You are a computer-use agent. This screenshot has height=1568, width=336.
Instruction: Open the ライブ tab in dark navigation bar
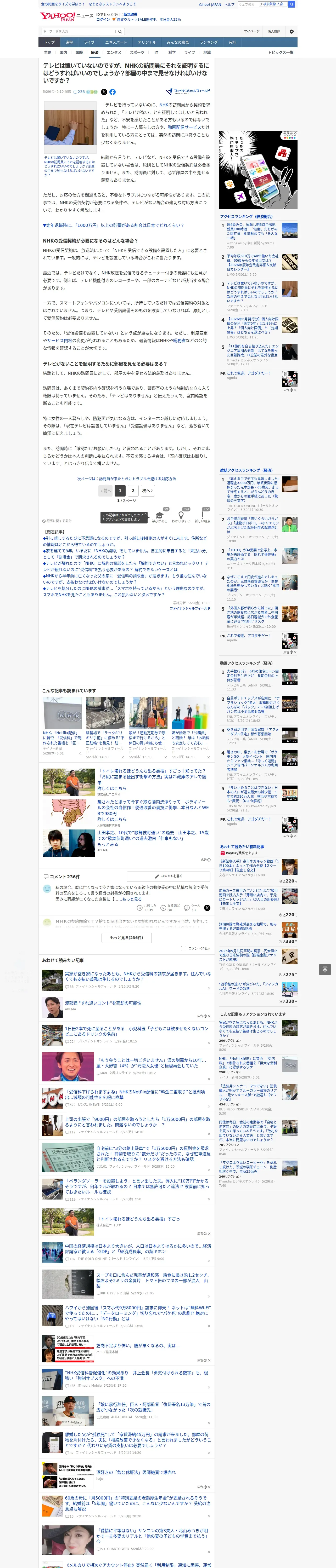coord(89,43)
